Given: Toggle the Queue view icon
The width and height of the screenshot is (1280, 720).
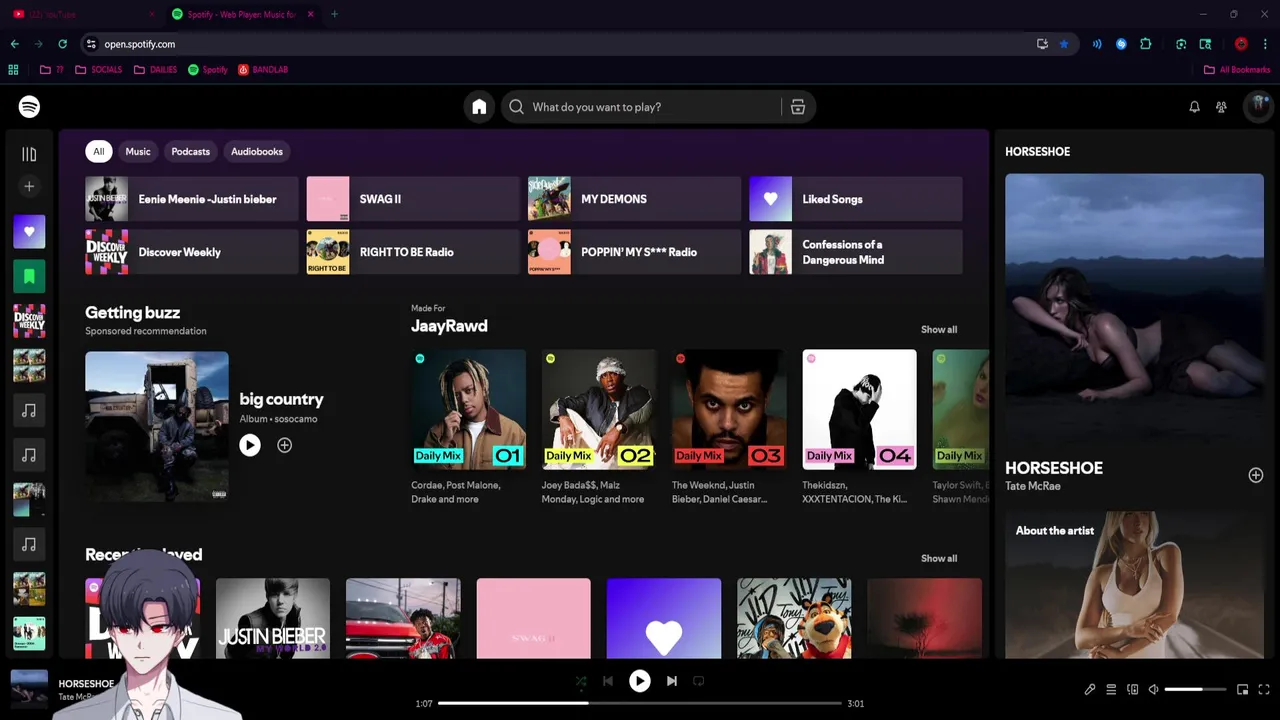Looking at the screenshot, I should point(1111,689).
